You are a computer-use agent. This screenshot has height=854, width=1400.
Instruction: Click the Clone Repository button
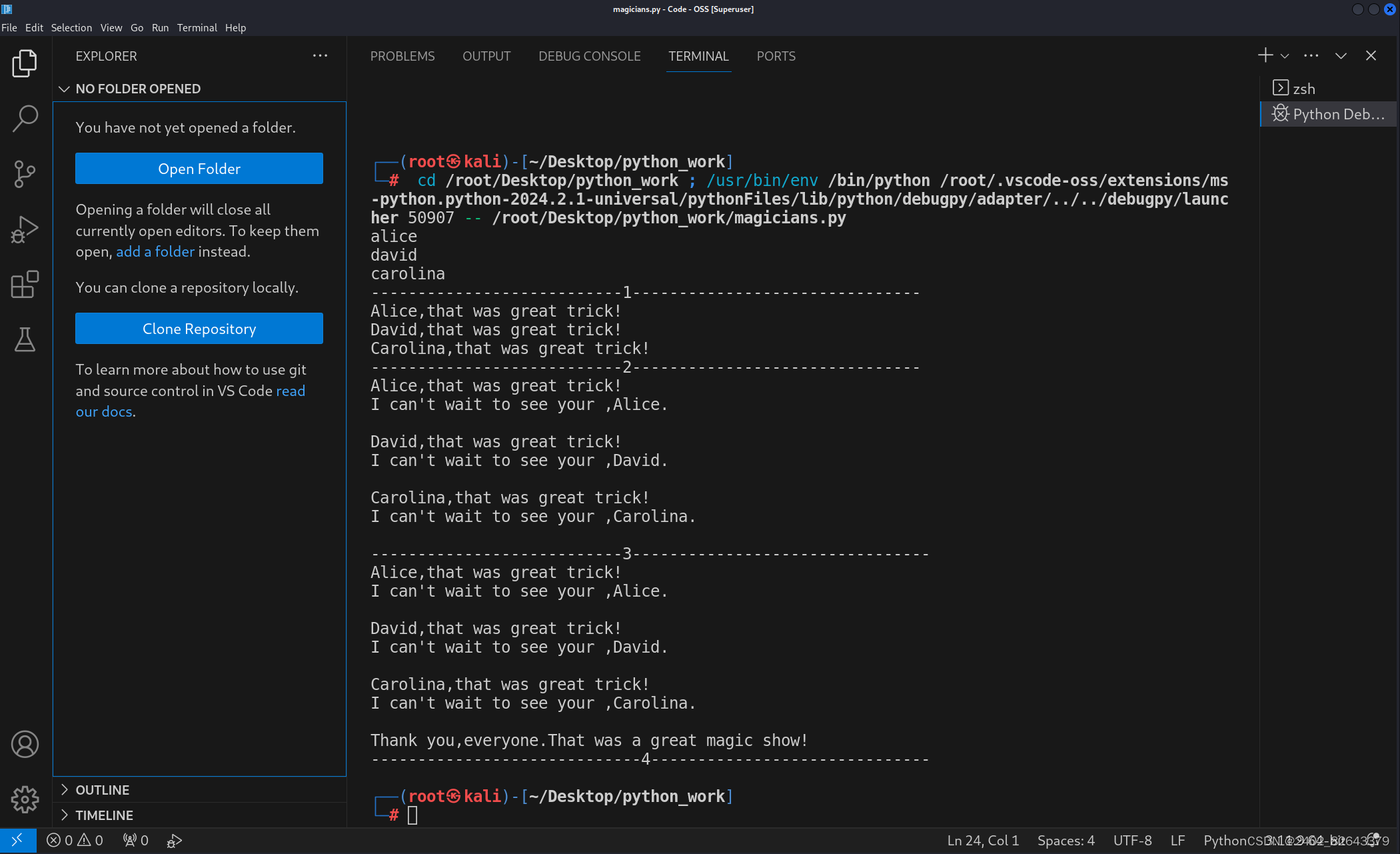(x=199, y=329)
